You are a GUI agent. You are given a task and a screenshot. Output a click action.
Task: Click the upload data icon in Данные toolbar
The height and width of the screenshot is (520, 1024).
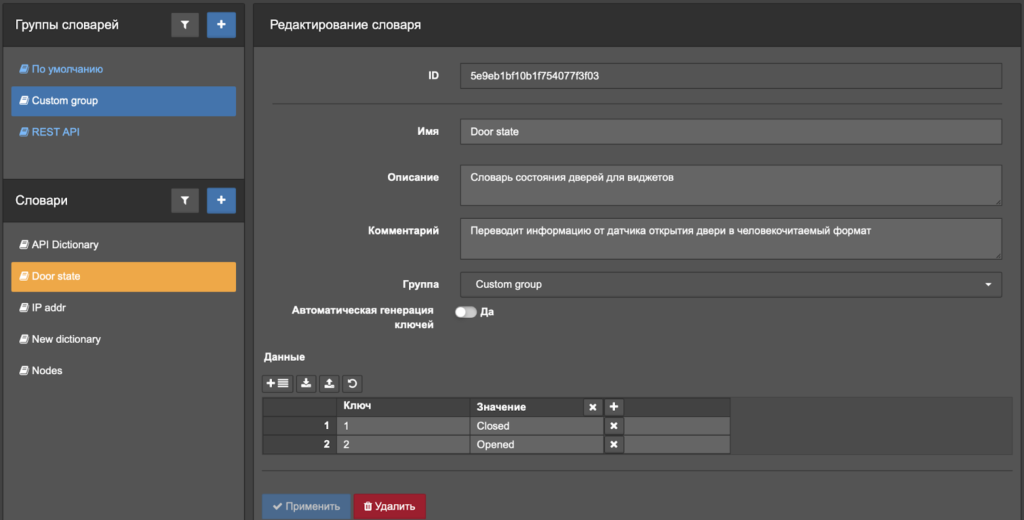[x=329, y=383]
